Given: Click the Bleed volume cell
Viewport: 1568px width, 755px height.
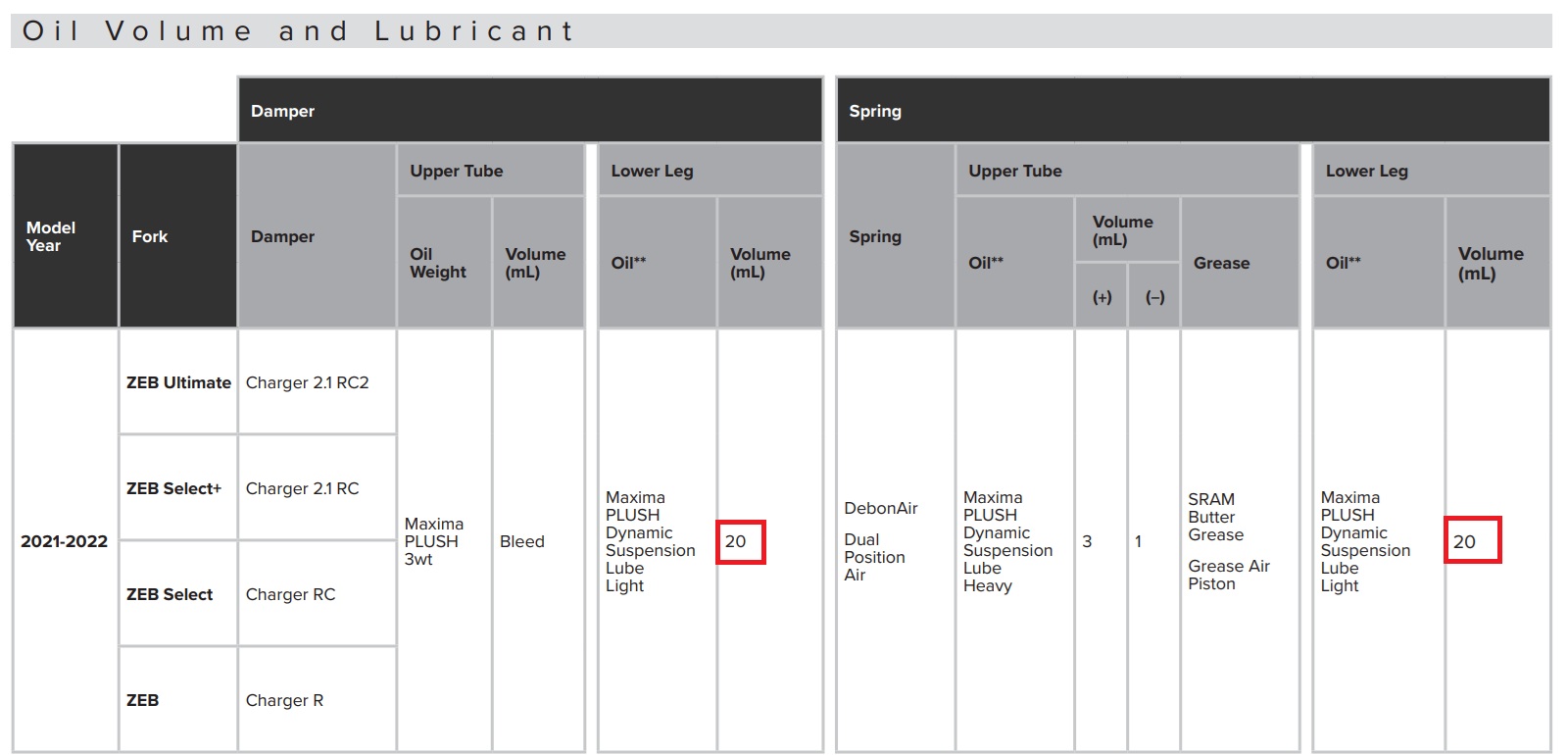Looking at the screenshot, I should pos(538,541).
